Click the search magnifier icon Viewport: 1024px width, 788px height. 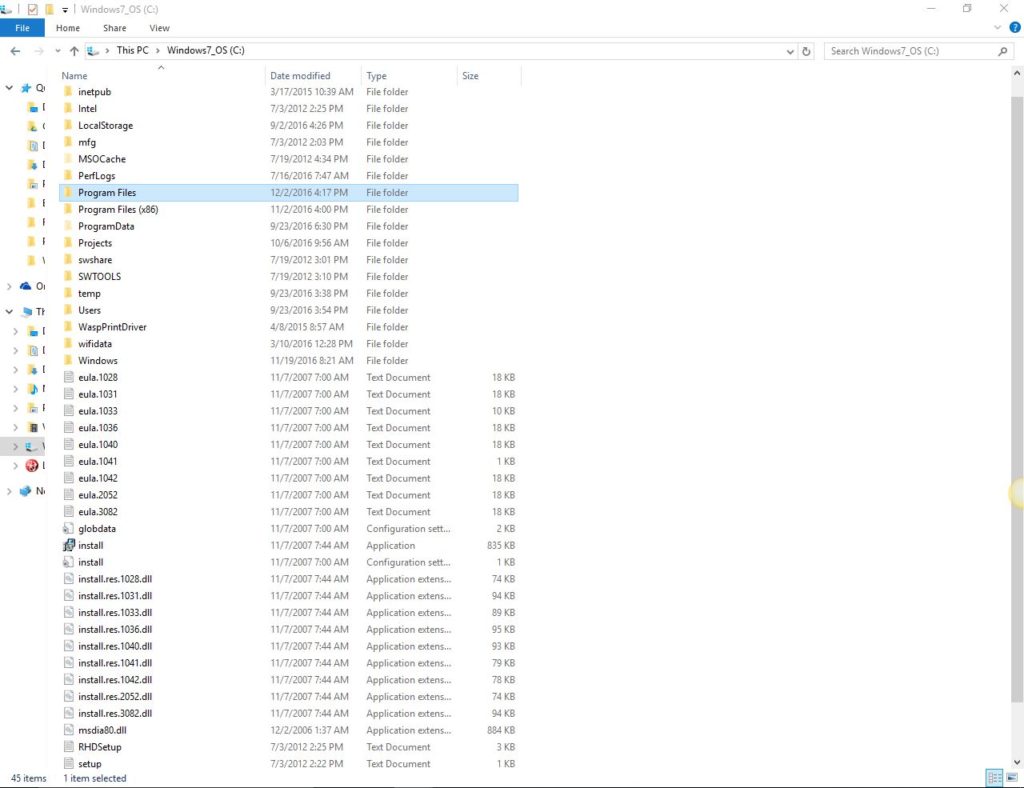coord(1003,51)
